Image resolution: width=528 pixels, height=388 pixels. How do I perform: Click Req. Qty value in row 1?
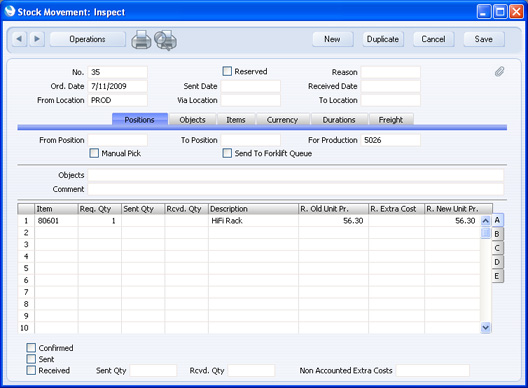pos(100,221)
